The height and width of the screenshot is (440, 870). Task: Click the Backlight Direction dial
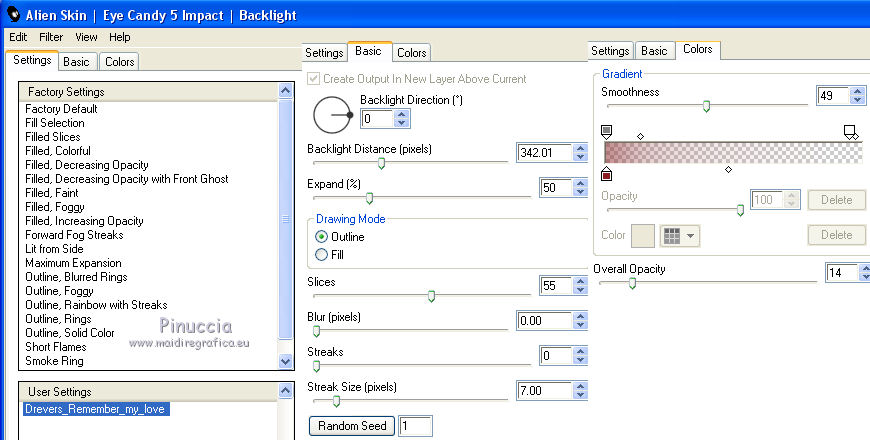click(x=333, y=115)
